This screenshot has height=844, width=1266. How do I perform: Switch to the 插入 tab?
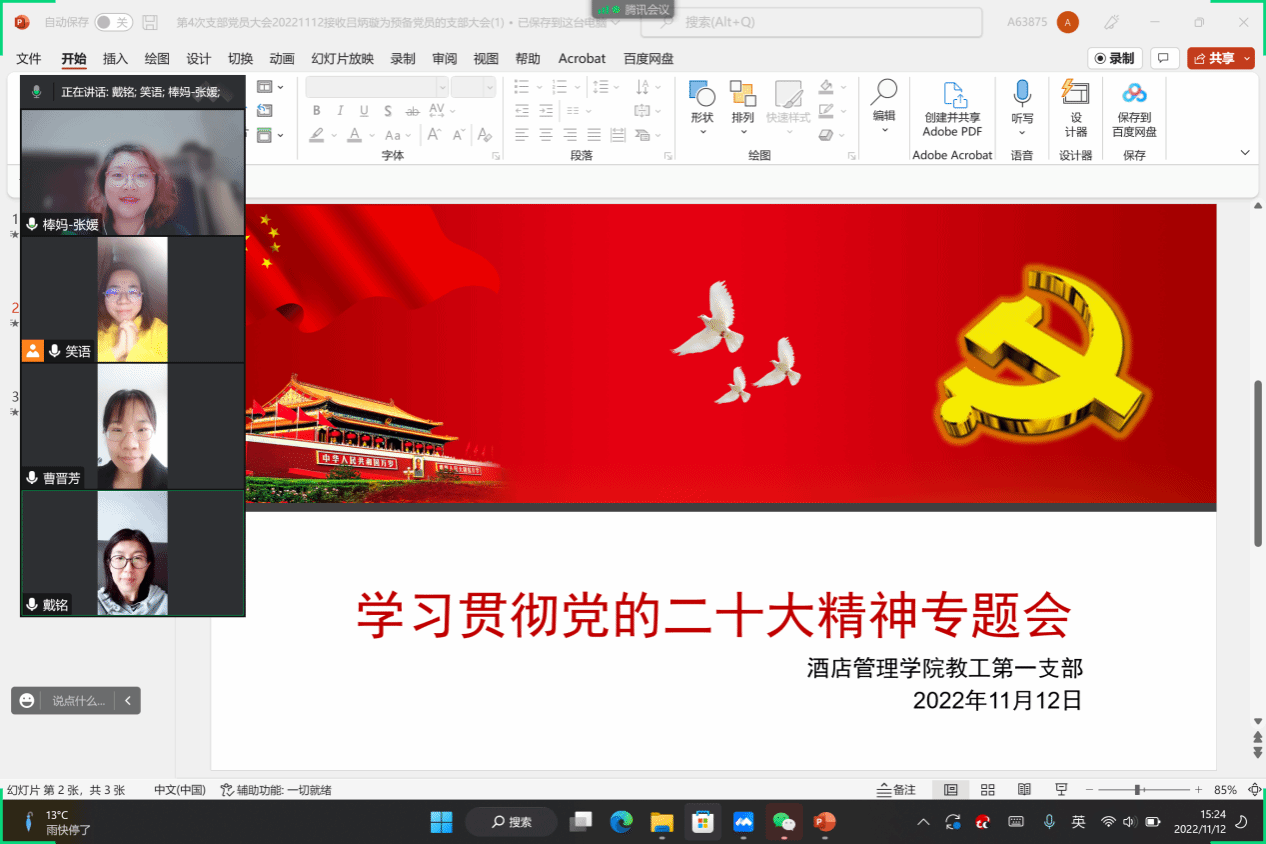coord(115,59)
